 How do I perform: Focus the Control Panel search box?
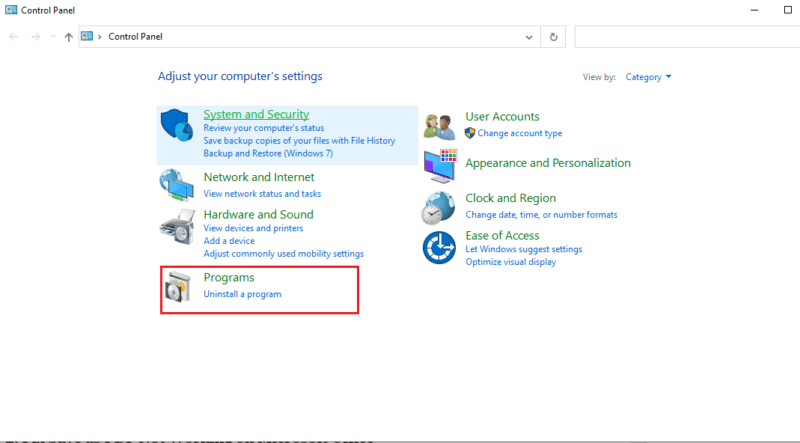[687, 37]
